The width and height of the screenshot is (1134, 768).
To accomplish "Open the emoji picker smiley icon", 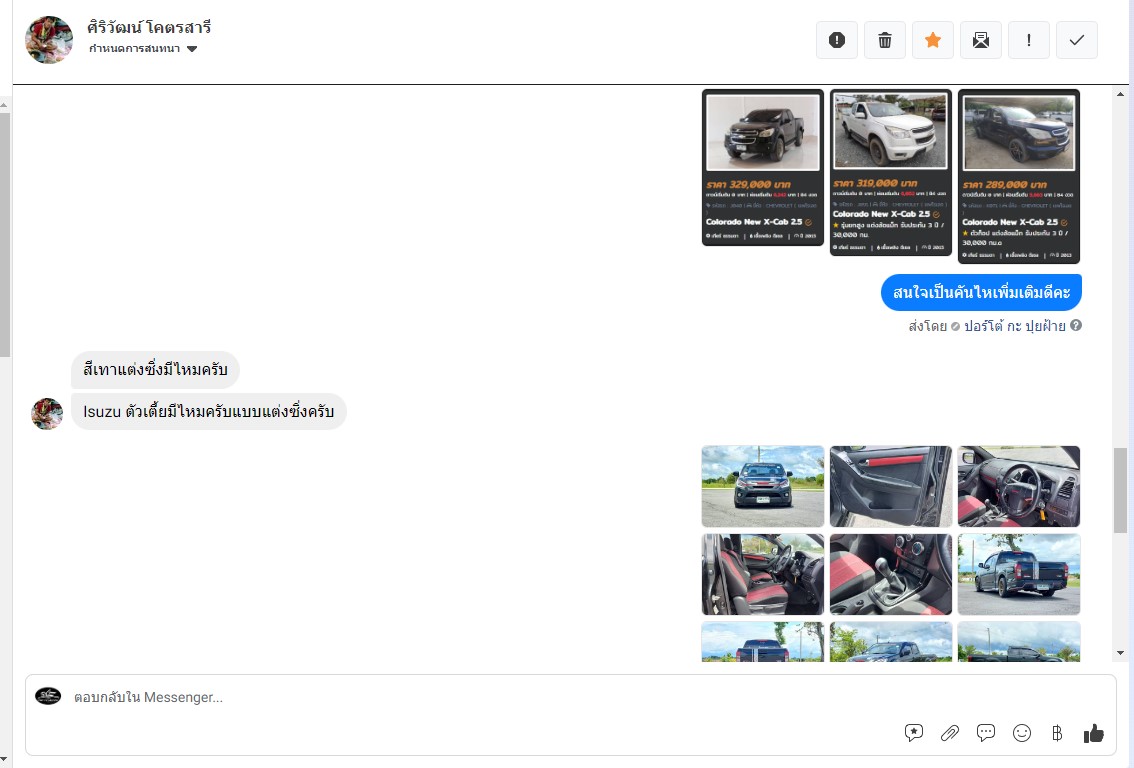I will 1022,733.
